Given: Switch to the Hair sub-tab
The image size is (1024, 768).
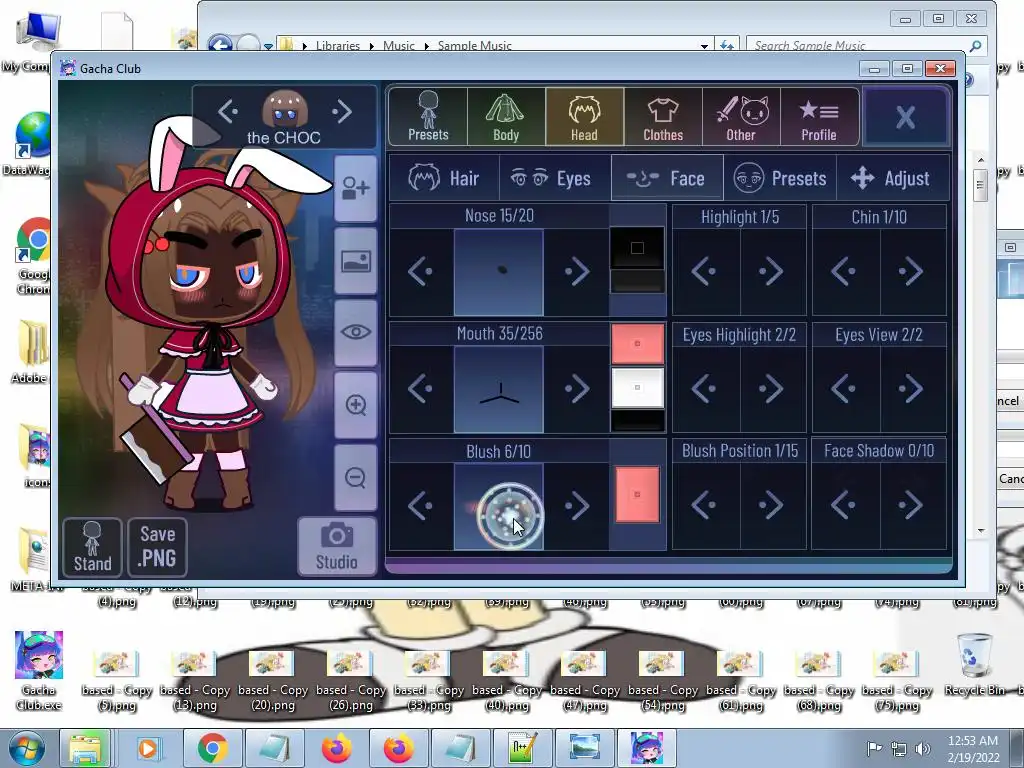Looking at the screenshot, I should [444, 178].
